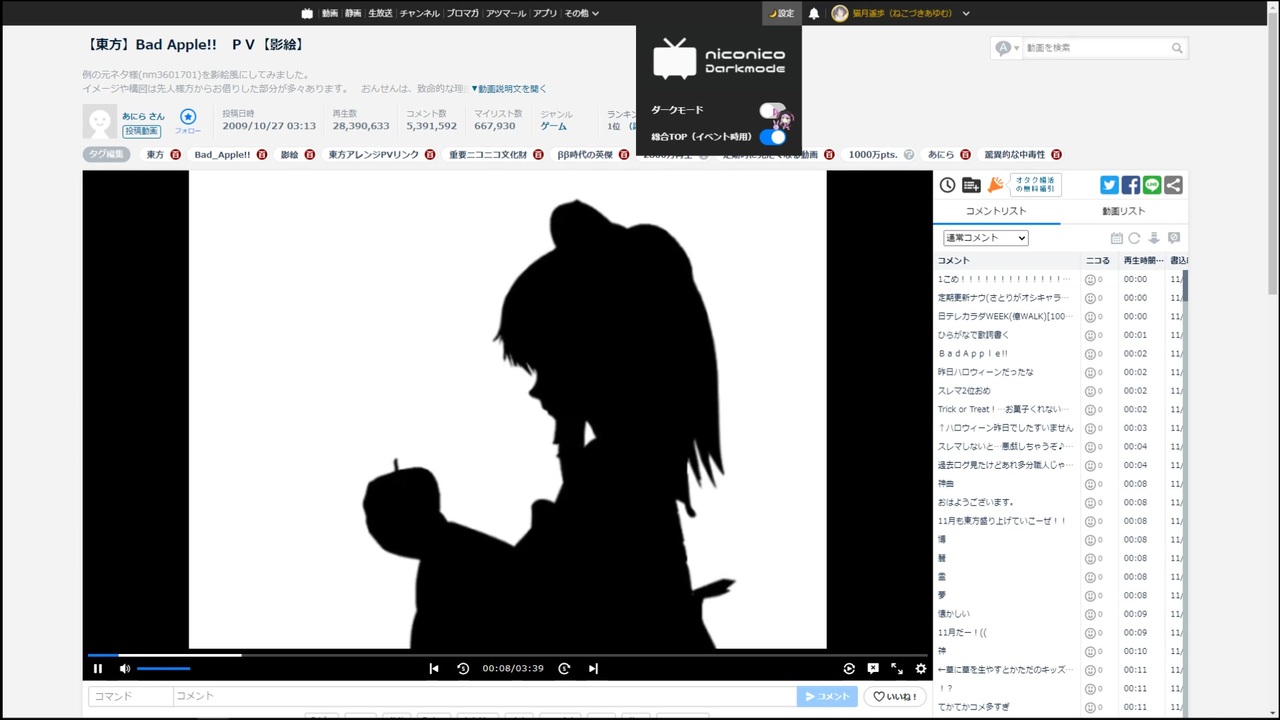Open the ゲーム genre link
1280x720 pixels.
[554, 126]
